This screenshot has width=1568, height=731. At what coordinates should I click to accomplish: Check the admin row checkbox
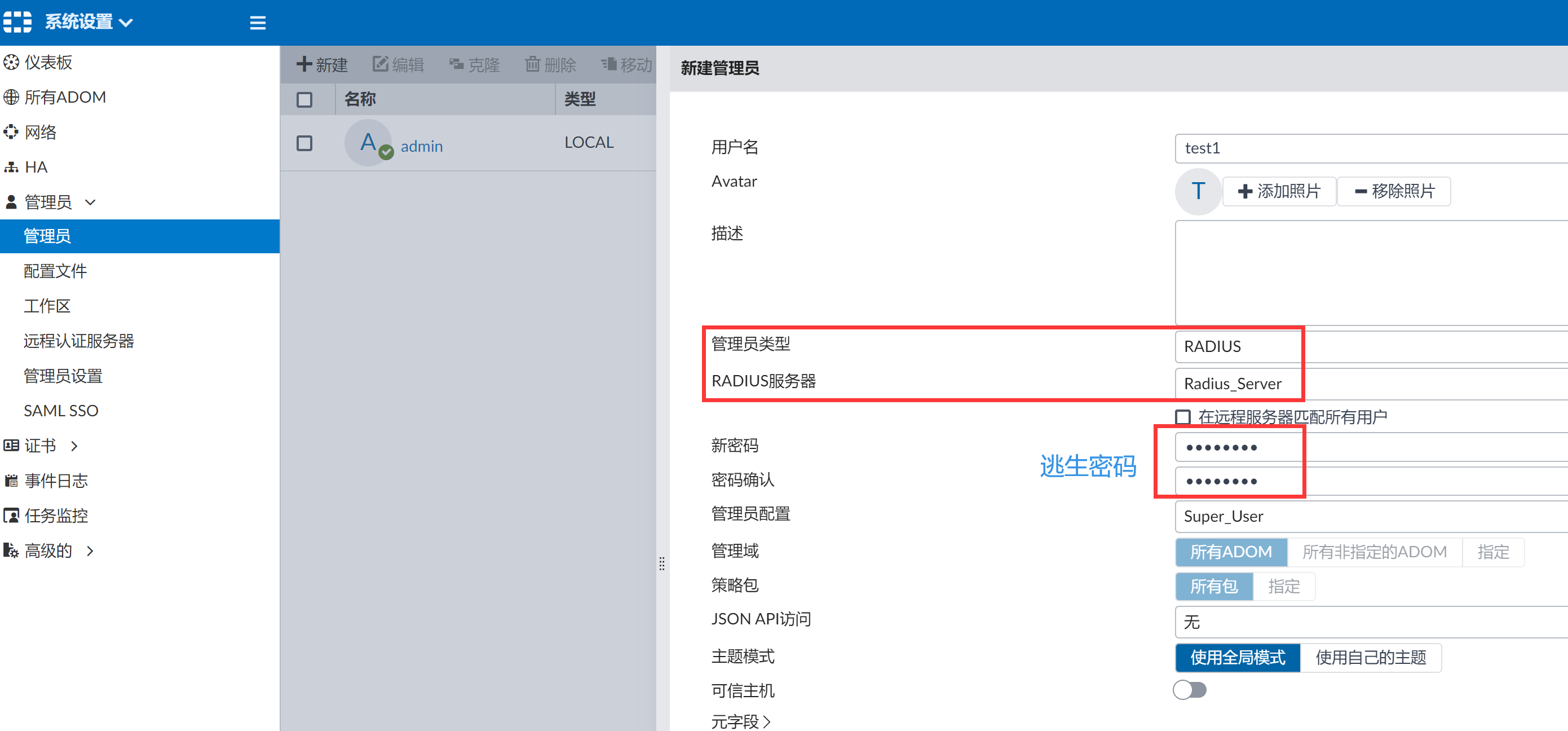304,144
